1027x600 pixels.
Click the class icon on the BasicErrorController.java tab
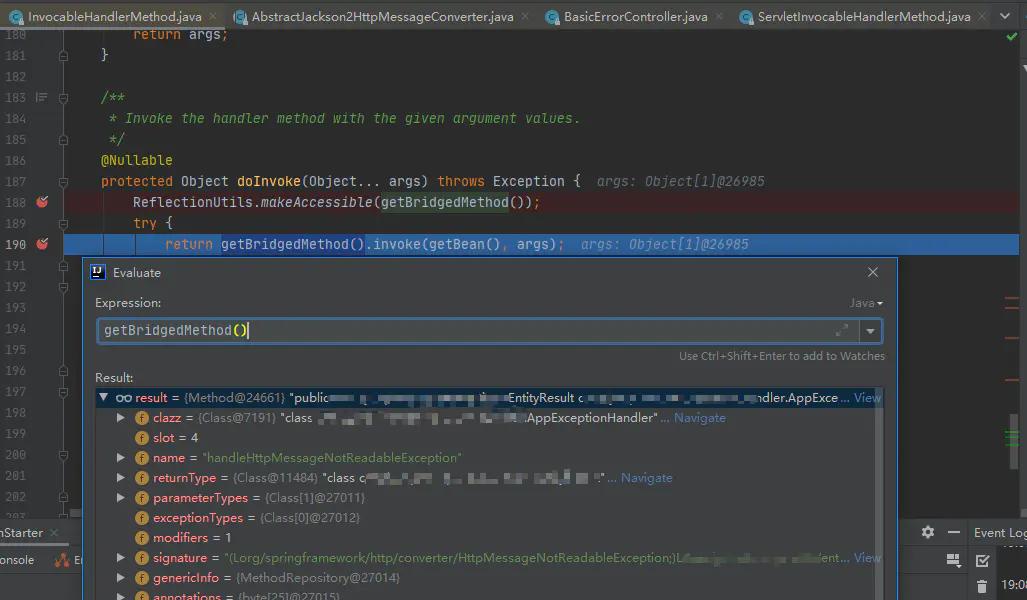(552, 17)
